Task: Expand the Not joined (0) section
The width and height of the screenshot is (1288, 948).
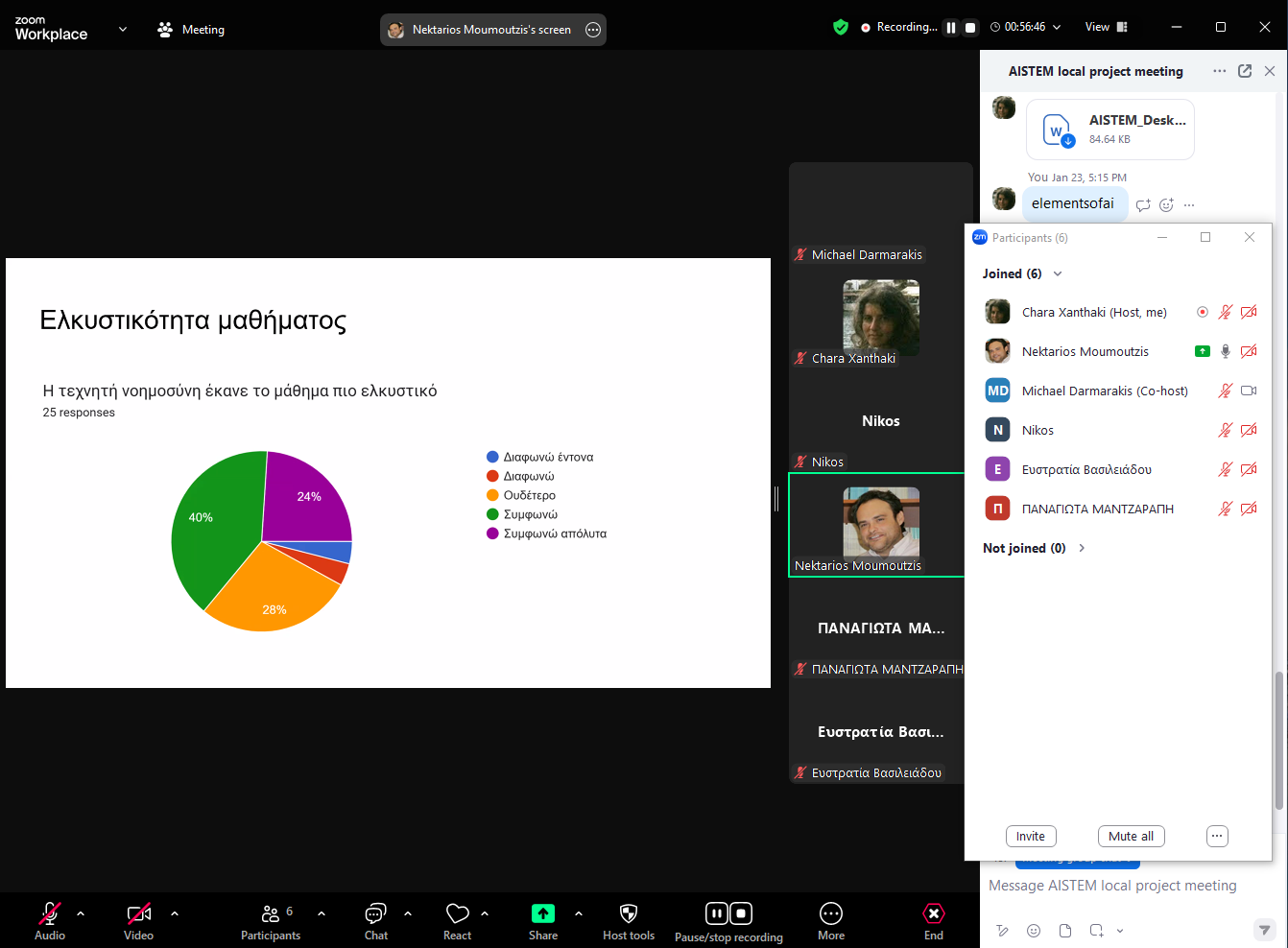Action: click(1082, 548)
